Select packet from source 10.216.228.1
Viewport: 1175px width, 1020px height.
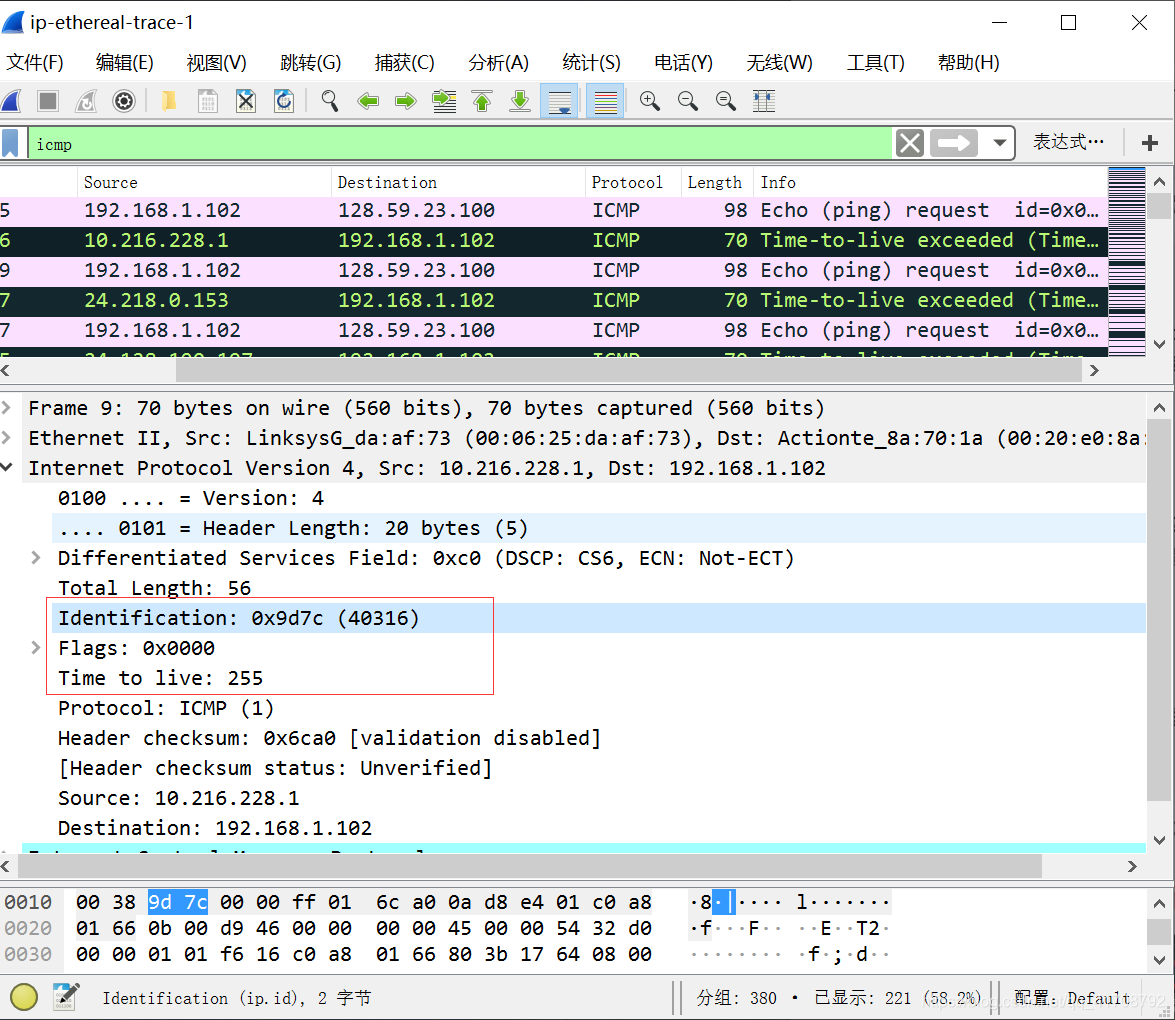click(x=554, y=241)
